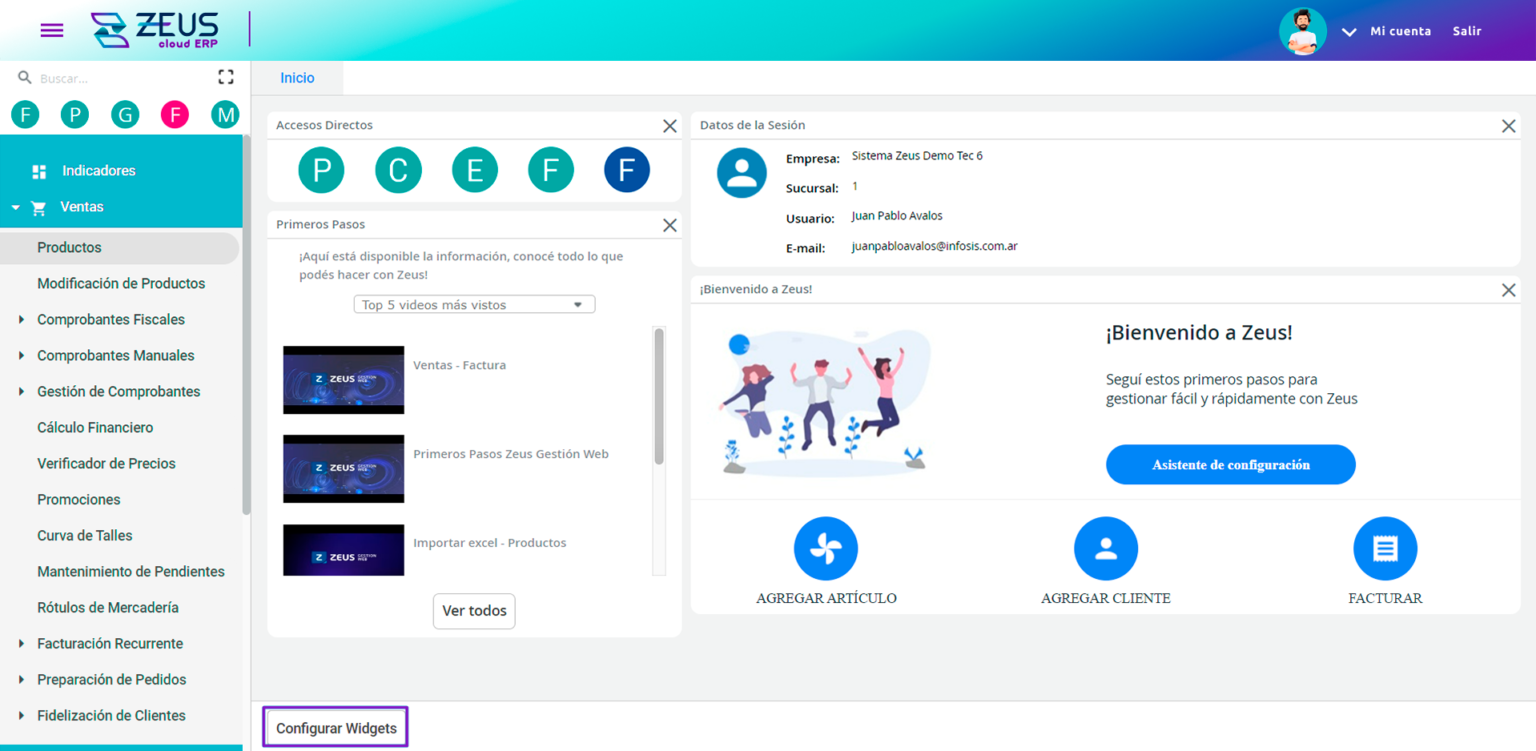Viewport: 1536px width, 751px height.
Task: Open Configurar Widgets
Action: pos(335,727)
